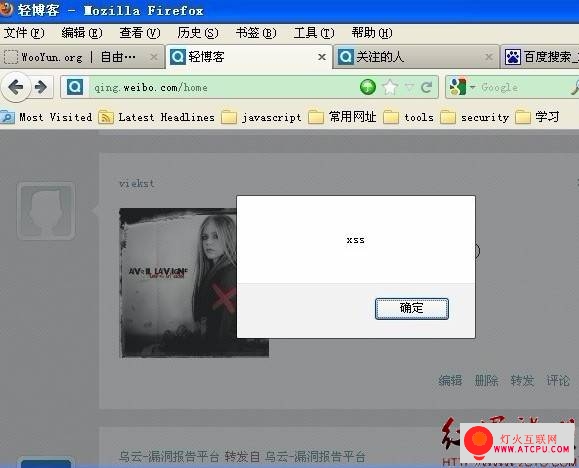
Task: Click the Qing site icon in address bar
Action: pyautogui.click(x=75, y=87)
